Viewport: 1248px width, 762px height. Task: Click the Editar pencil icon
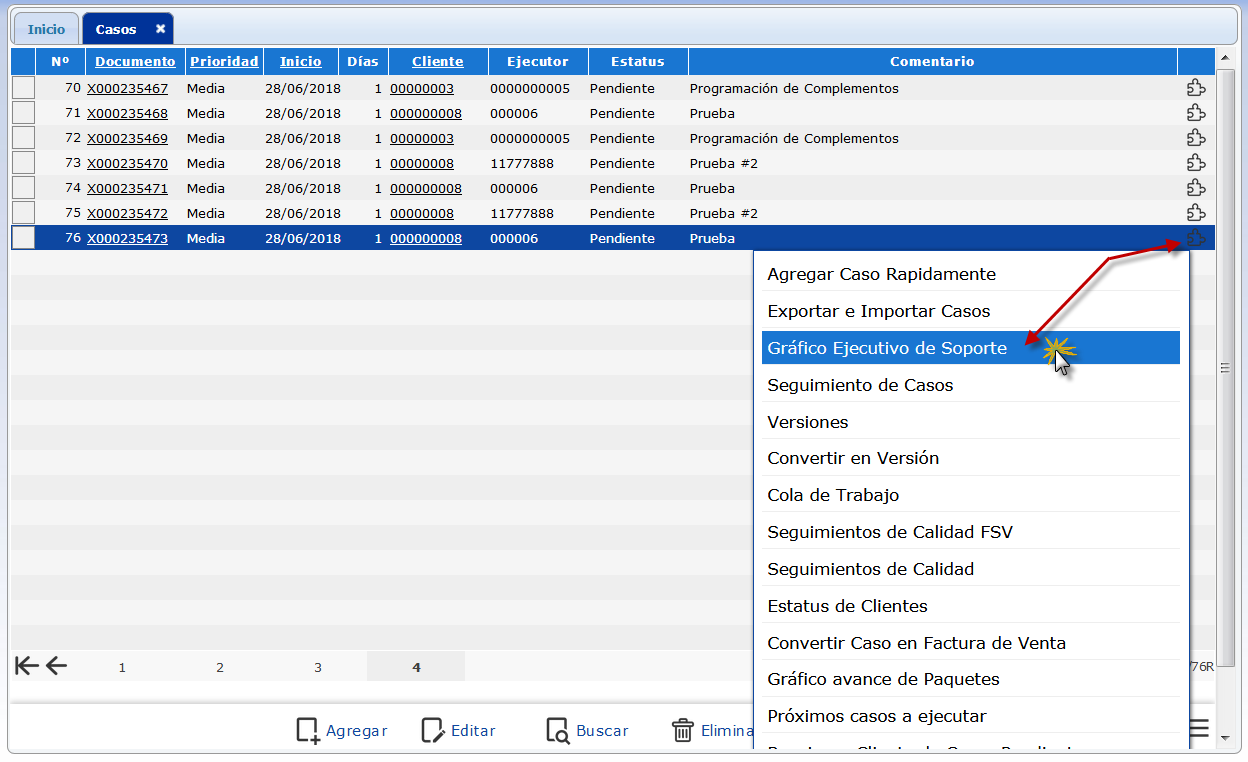coord(432,731)
